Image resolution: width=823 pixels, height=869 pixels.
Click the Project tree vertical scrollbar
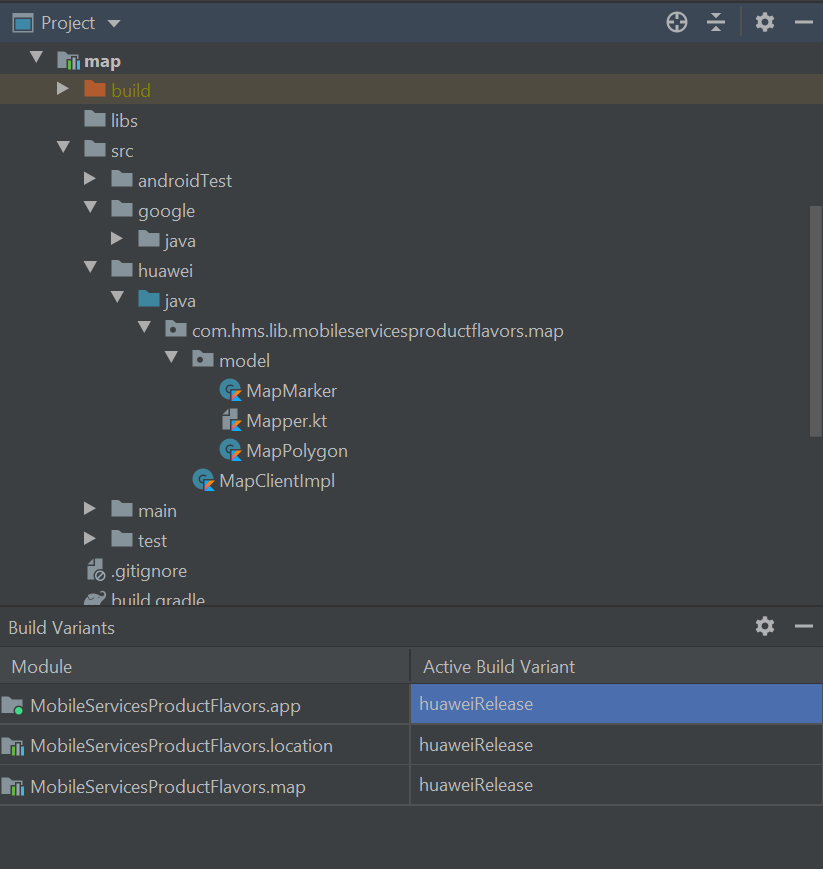816,321
